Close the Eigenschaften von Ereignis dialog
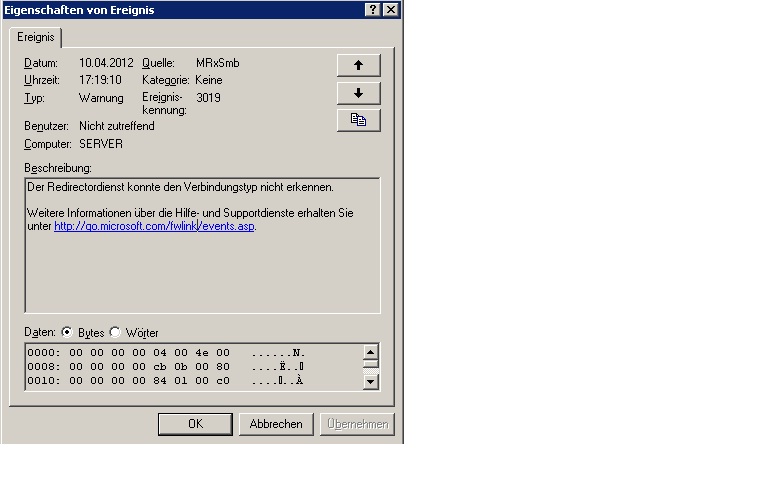 (x=390, y=10)
